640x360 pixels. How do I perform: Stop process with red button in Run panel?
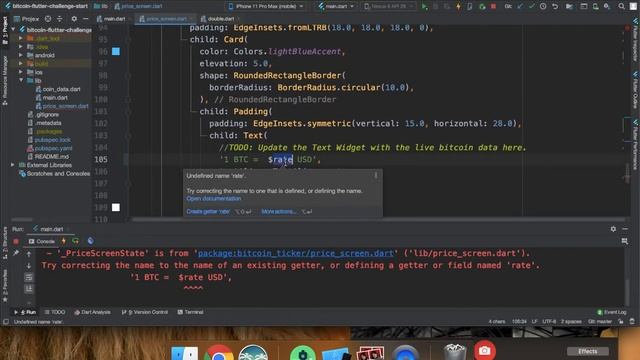point(16,241)
